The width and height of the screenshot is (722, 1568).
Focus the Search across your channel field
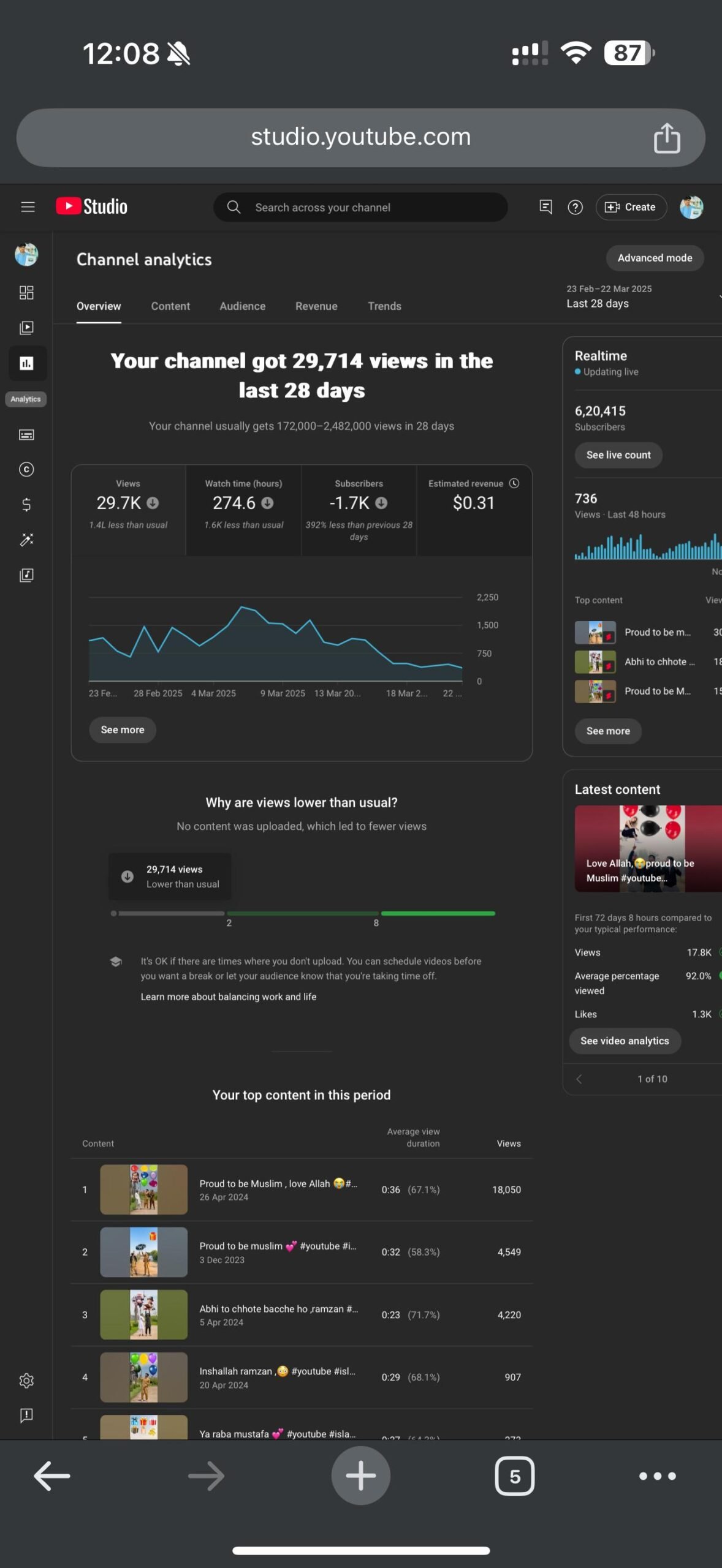[360, 207]
